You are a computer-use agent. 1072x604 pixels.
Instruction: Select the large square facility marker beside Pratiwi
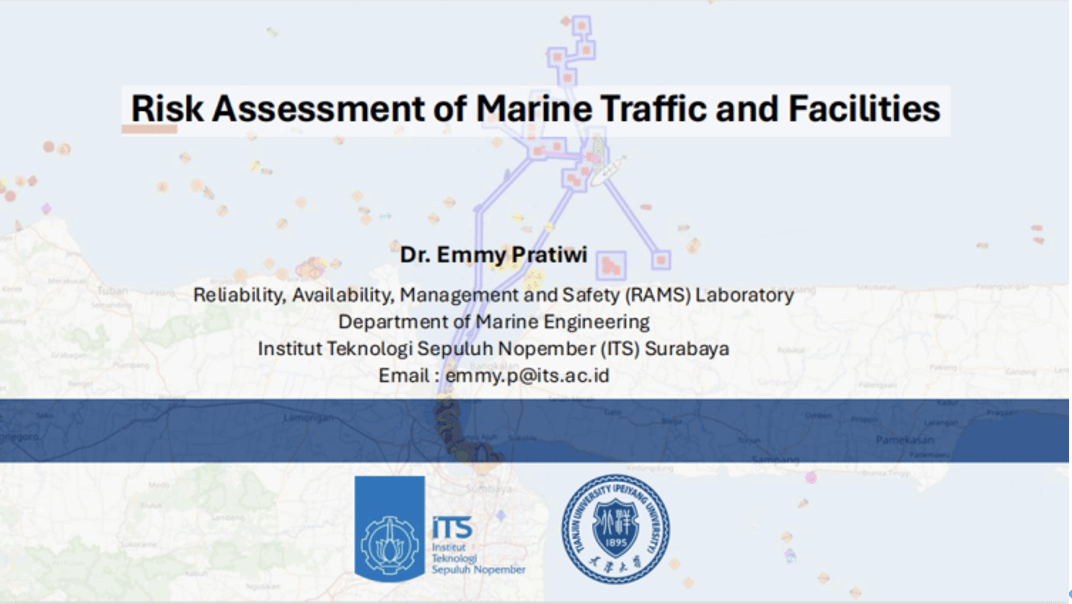pyautogui.click(x=610, y=265)
